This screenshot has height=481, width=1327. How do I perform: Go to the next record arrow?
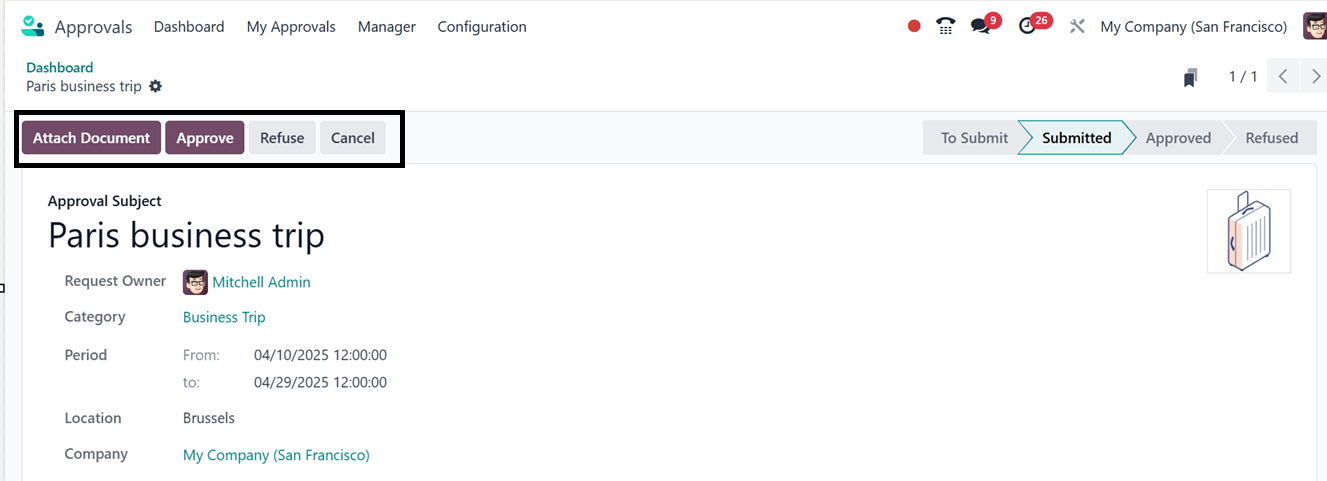click(1315, 77)
